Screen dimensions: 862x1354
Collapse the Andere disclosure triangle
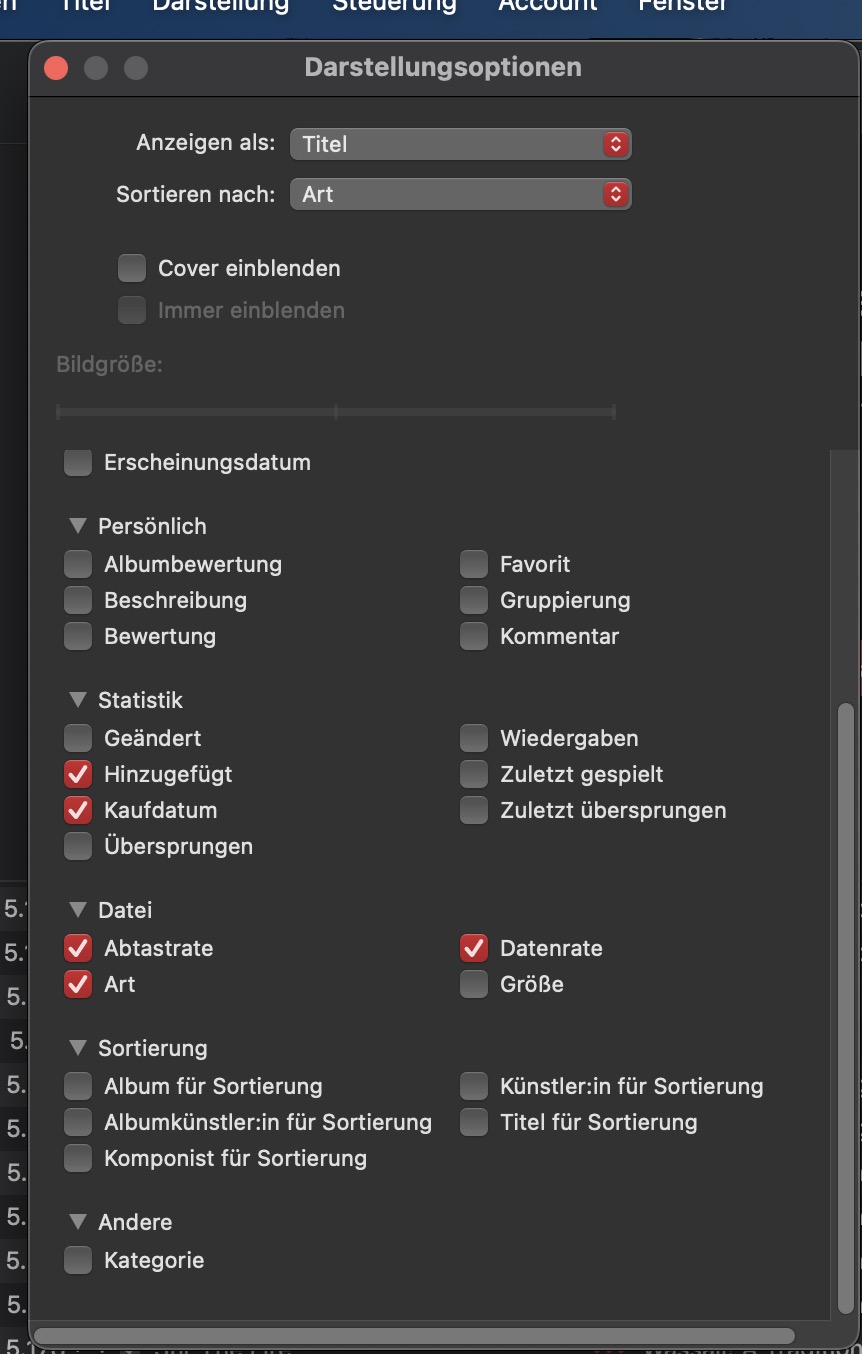[x=78, y=1222]
